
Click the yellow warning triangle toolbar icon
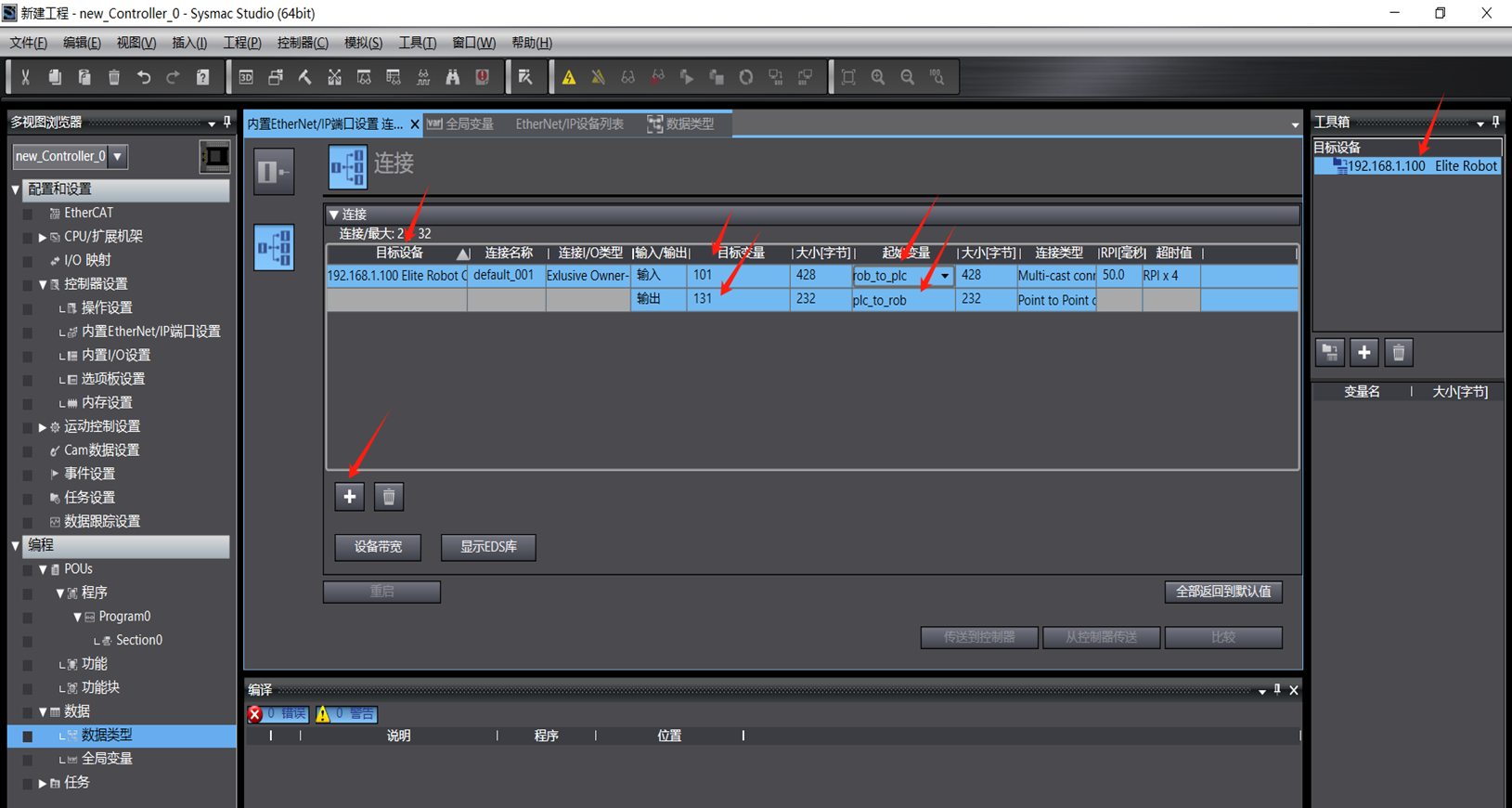pyautogui.click(x=569, y=78)
